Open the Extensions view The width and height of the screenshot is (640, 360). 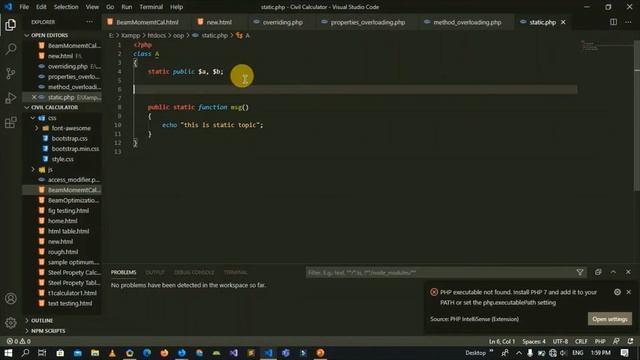[x=11, y=122]
